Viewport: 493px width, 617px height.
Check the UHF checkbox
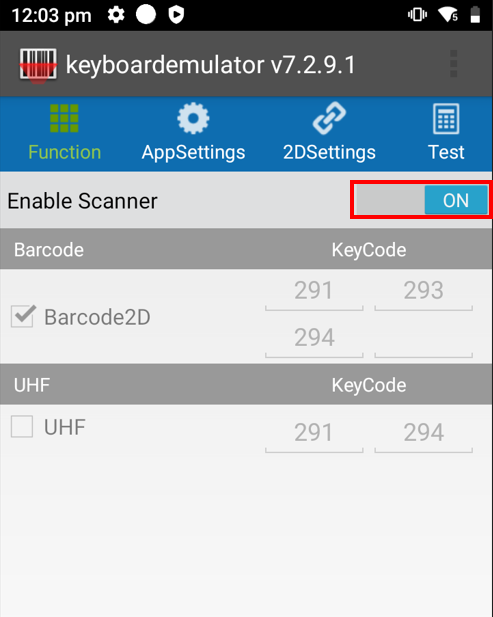[x=22, y=427]
